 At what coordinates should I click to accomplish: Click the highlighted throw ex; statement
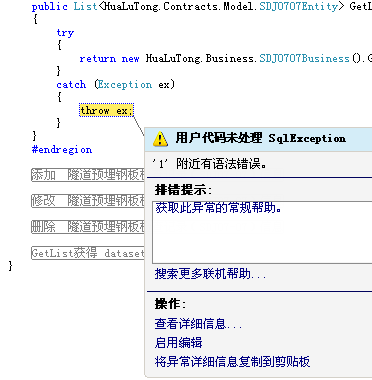[106, 110]
